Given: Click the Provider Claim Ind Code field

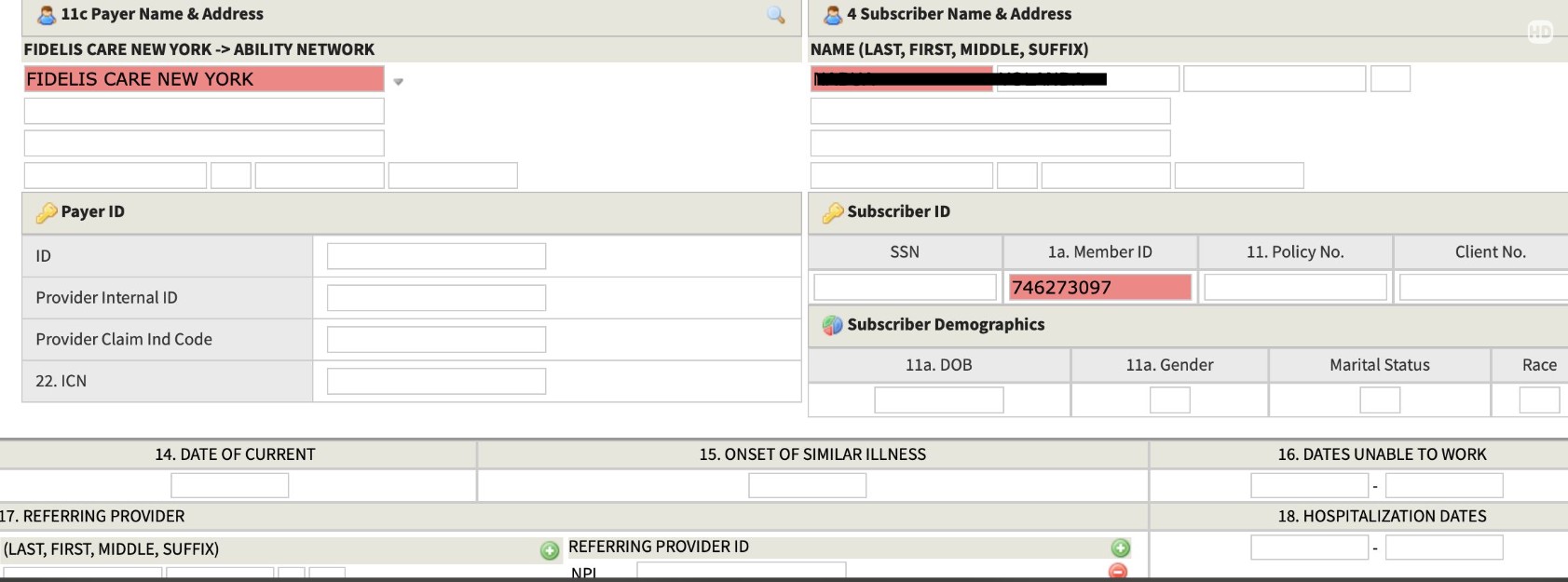Looking at the screenshot, I should click(436, 340).
